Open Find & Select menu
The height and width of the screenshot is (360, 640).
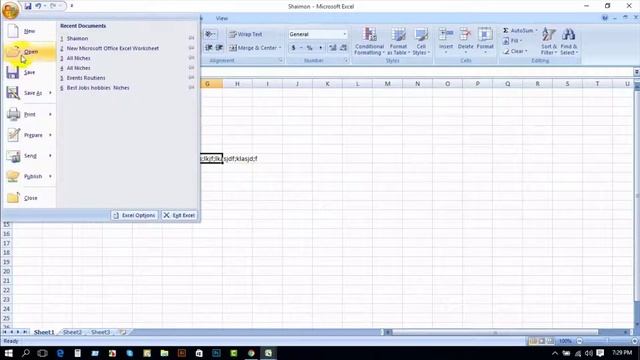click(x=569, y=41)
